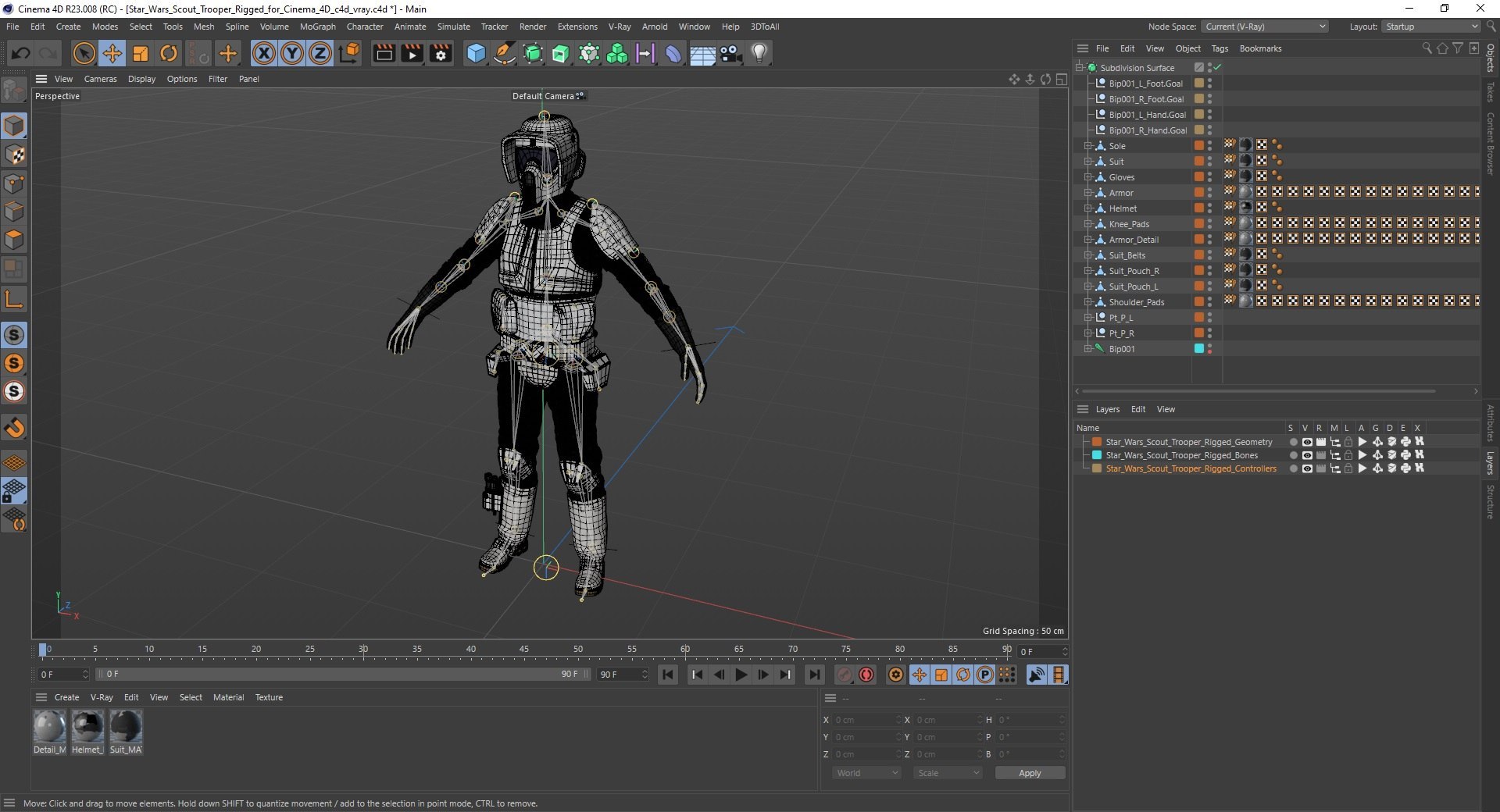This screenshot has width=1500, height=812.
Task: Expand the Sole object
Action: (1087, 146)
